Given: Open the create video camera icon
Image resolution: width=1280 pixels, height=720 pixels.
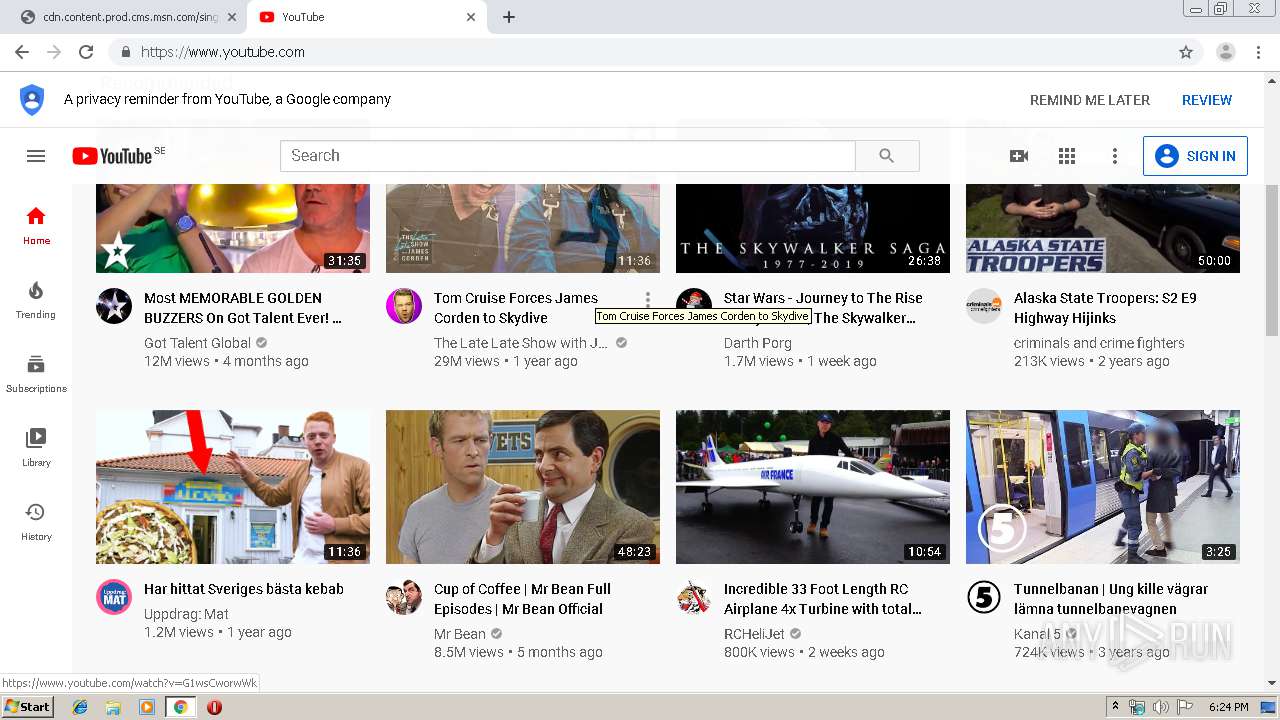Looking at the screenshot, I should pyautogui.click(x=1019, y=156).
